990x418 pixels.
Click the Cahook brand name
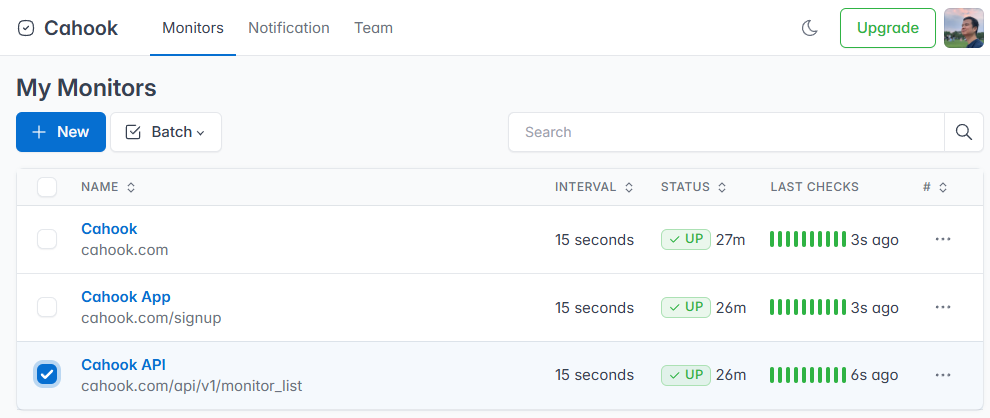[81, 28]
